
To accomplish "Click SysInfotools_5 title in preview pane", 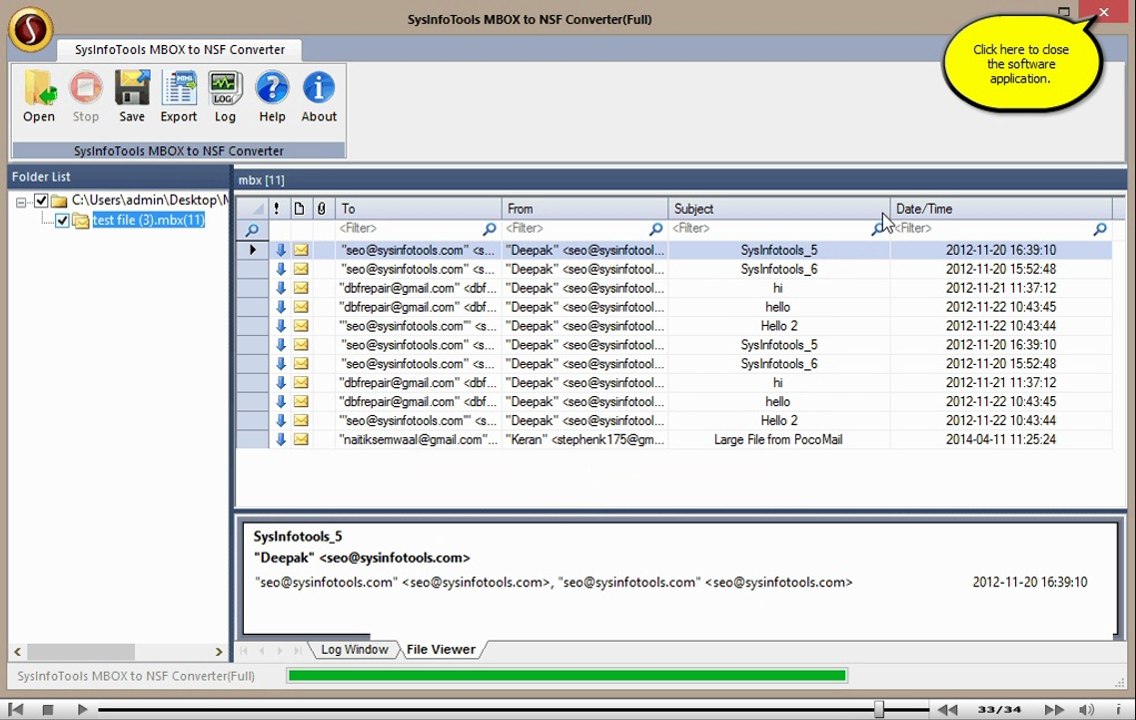I will click(x=298, y=536).
